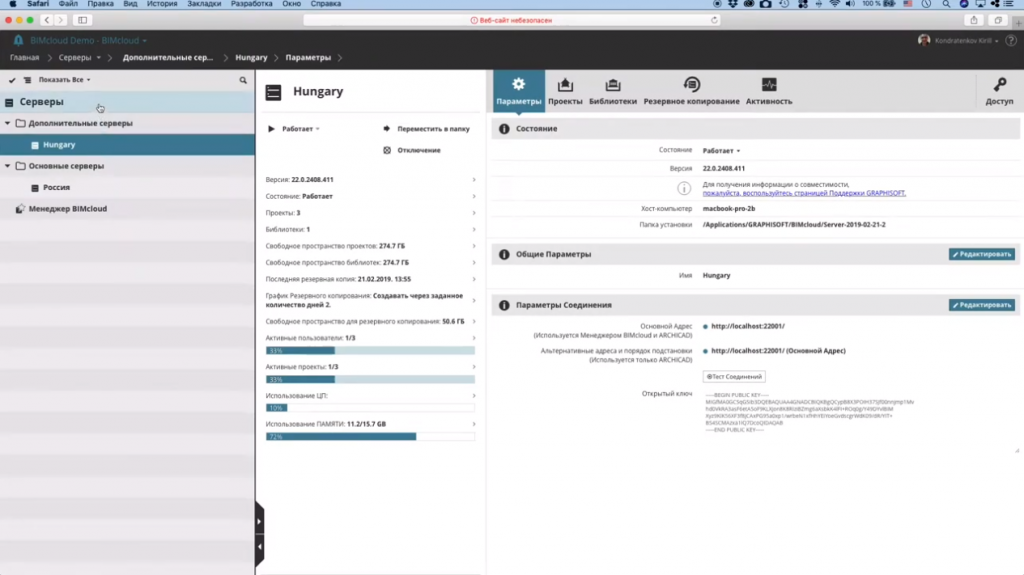Toggle the select-all checkmark in list header
This screenshot has height=575, width=1024.
(x=12, y=80)
